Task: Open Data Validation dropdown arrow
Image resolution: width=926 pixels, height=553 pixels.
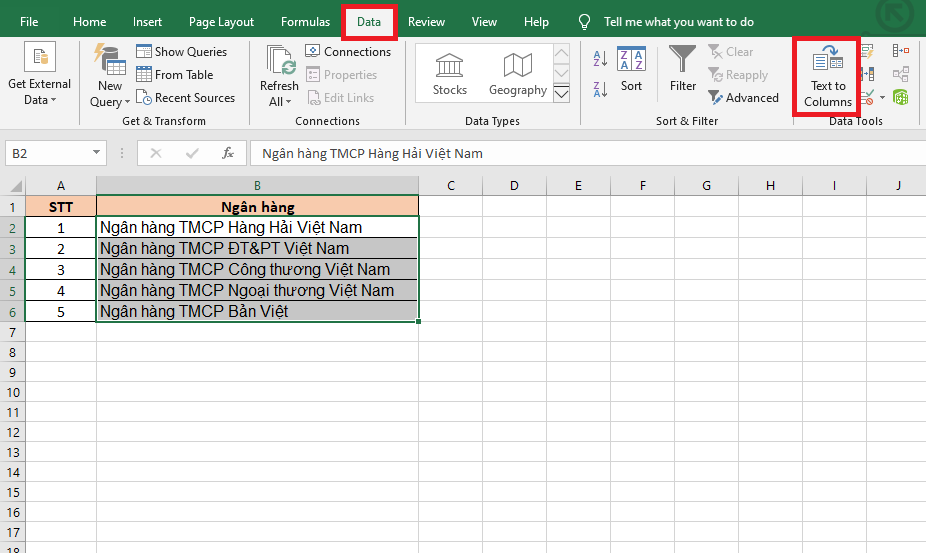Action: 882,97
